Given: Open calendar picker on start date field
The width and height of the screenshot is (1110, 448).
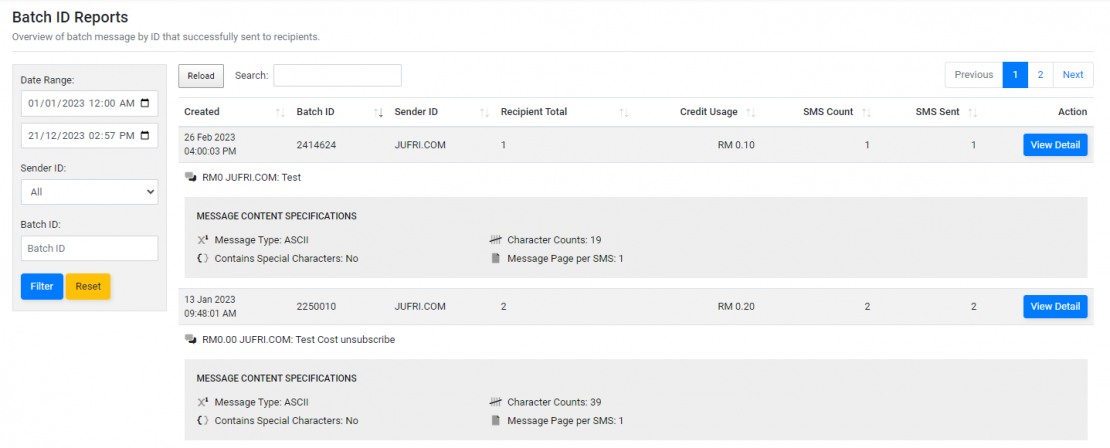Looking at the screenshot, I should 145,103.
